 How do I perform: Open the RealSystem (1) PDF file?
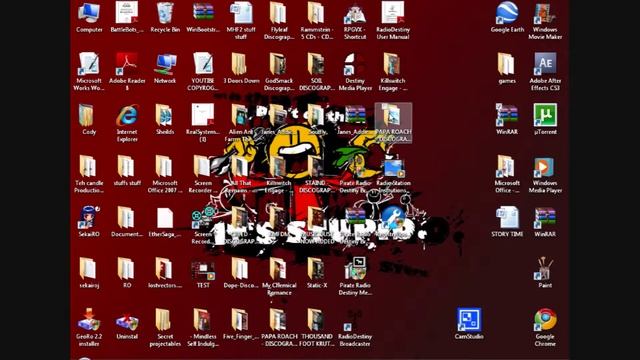pos(203,115)
